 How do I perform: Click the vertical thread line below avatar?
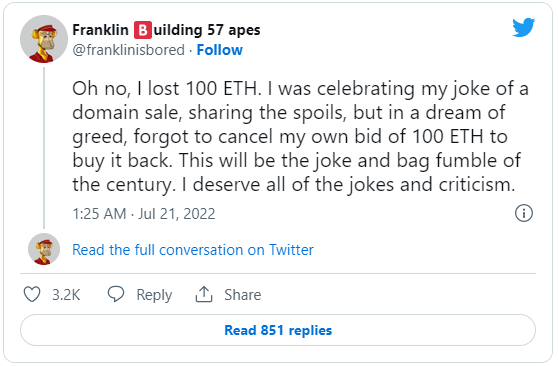44,148
